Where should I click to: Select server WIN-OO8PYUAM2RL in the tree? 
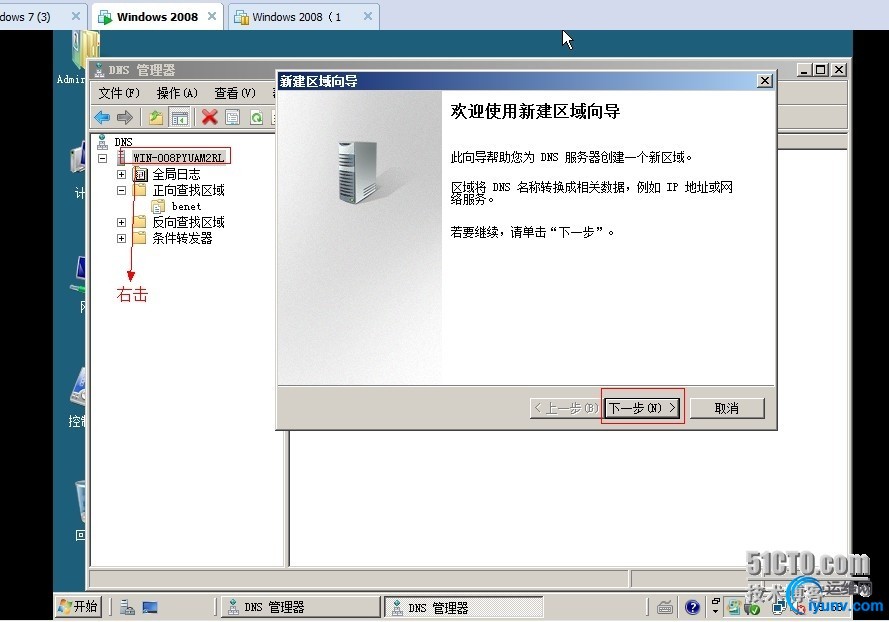(x=178, y=158)
